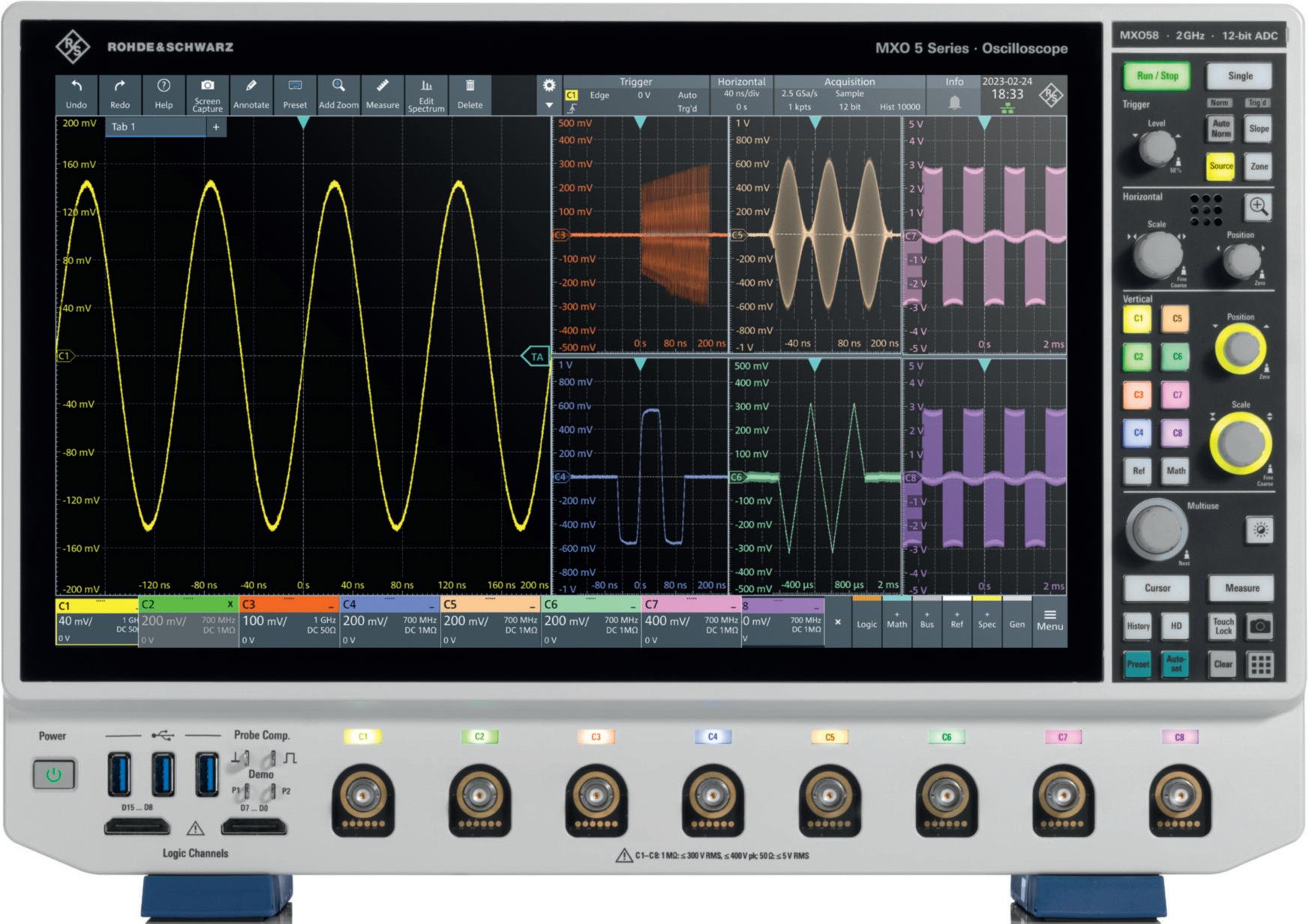Add a Math signal from the on-screen signal bar

896,620
